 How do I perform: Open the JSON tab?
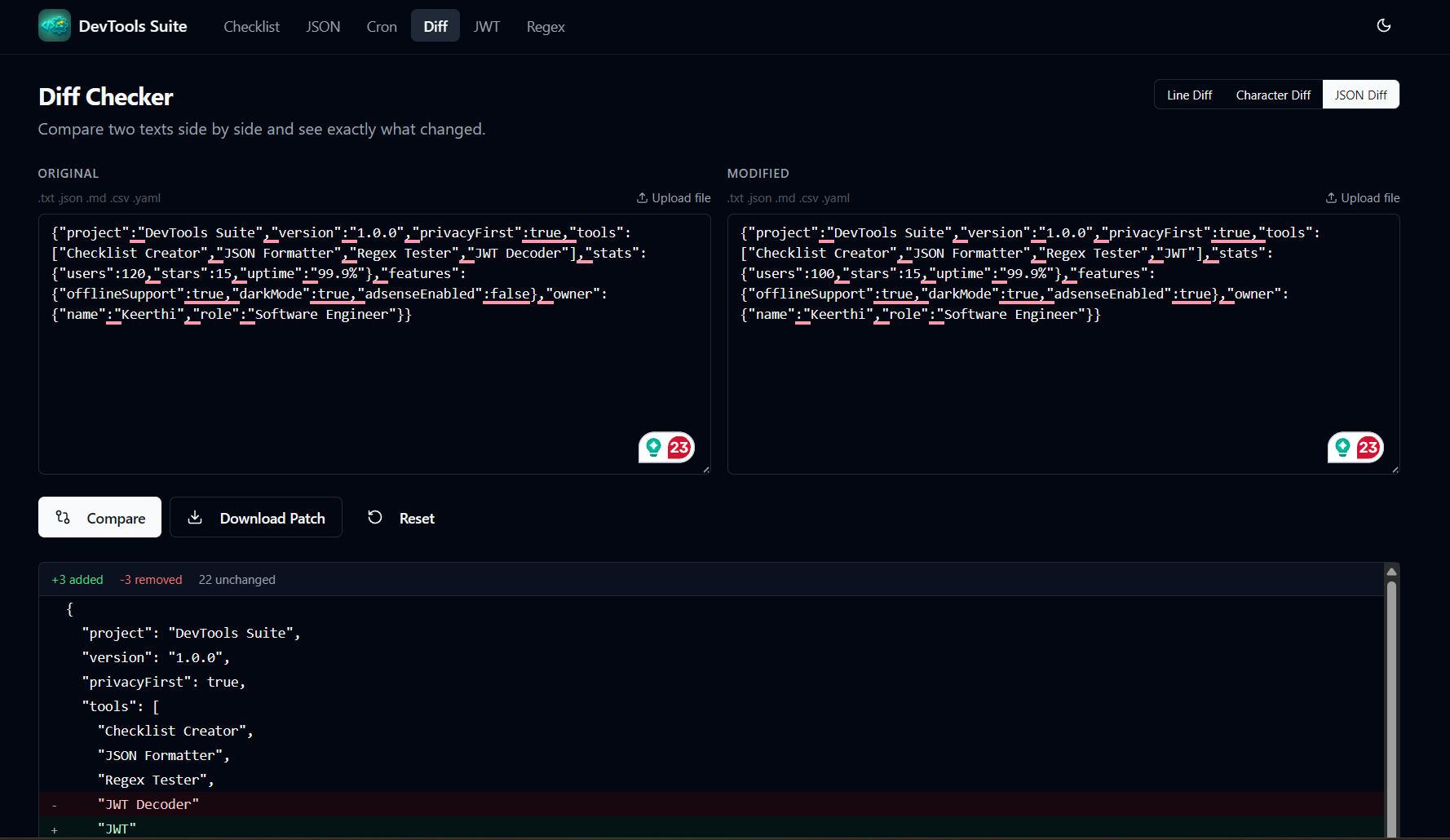point(323,26)
